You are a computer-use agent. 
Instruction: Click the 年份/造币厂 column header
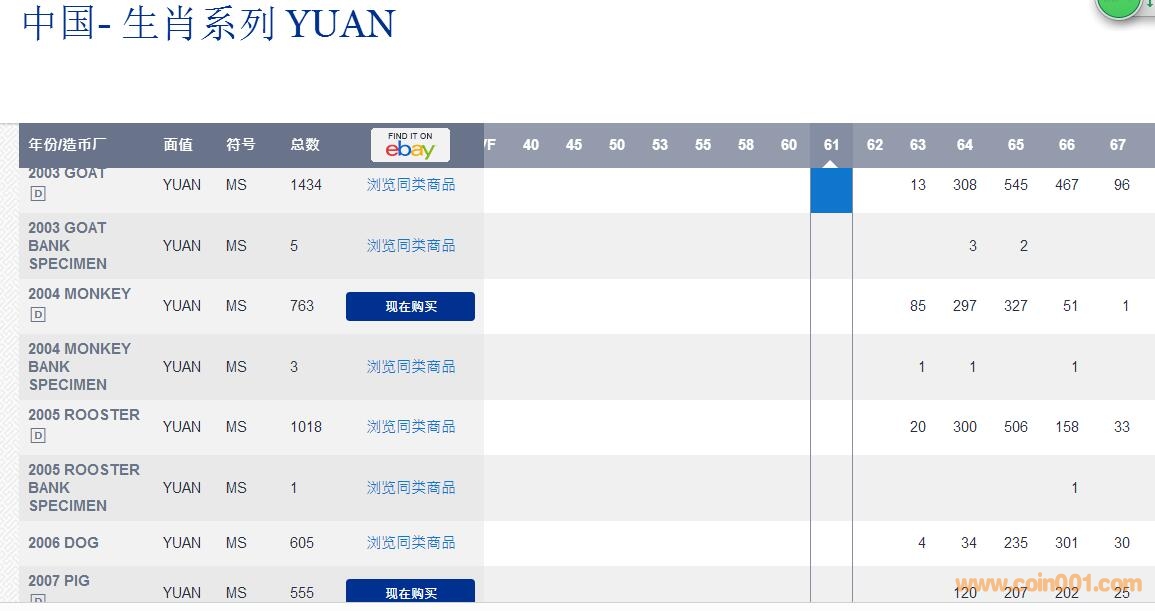(x=76, y=145)
